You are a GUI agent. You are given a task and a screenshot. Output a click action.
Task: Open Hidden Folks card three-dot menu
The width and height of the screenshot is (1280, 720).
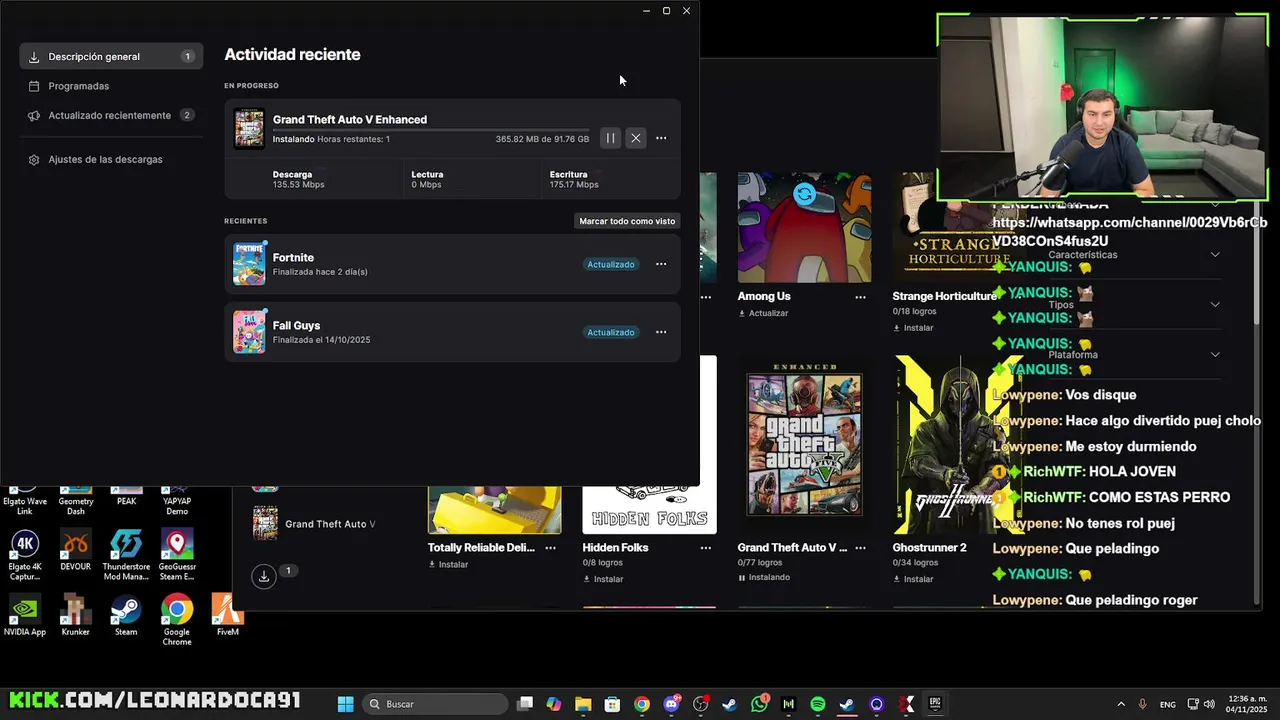[705, 548]
